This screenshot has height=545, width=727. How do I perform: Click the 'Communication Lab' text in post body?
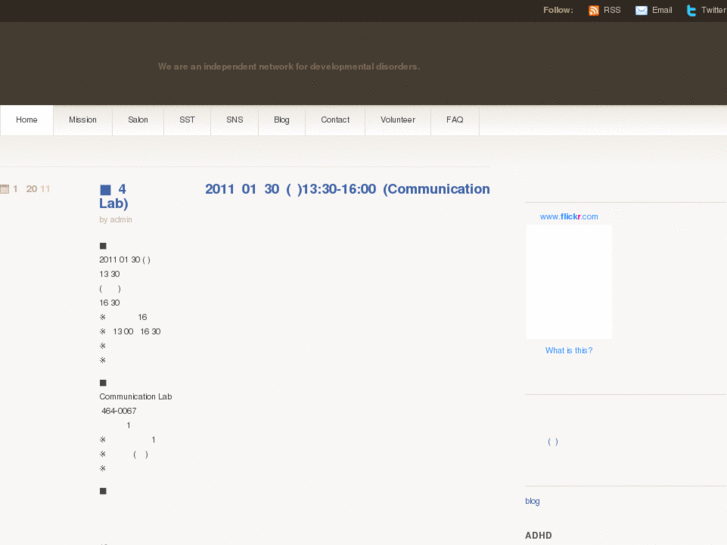coord(135,397)
